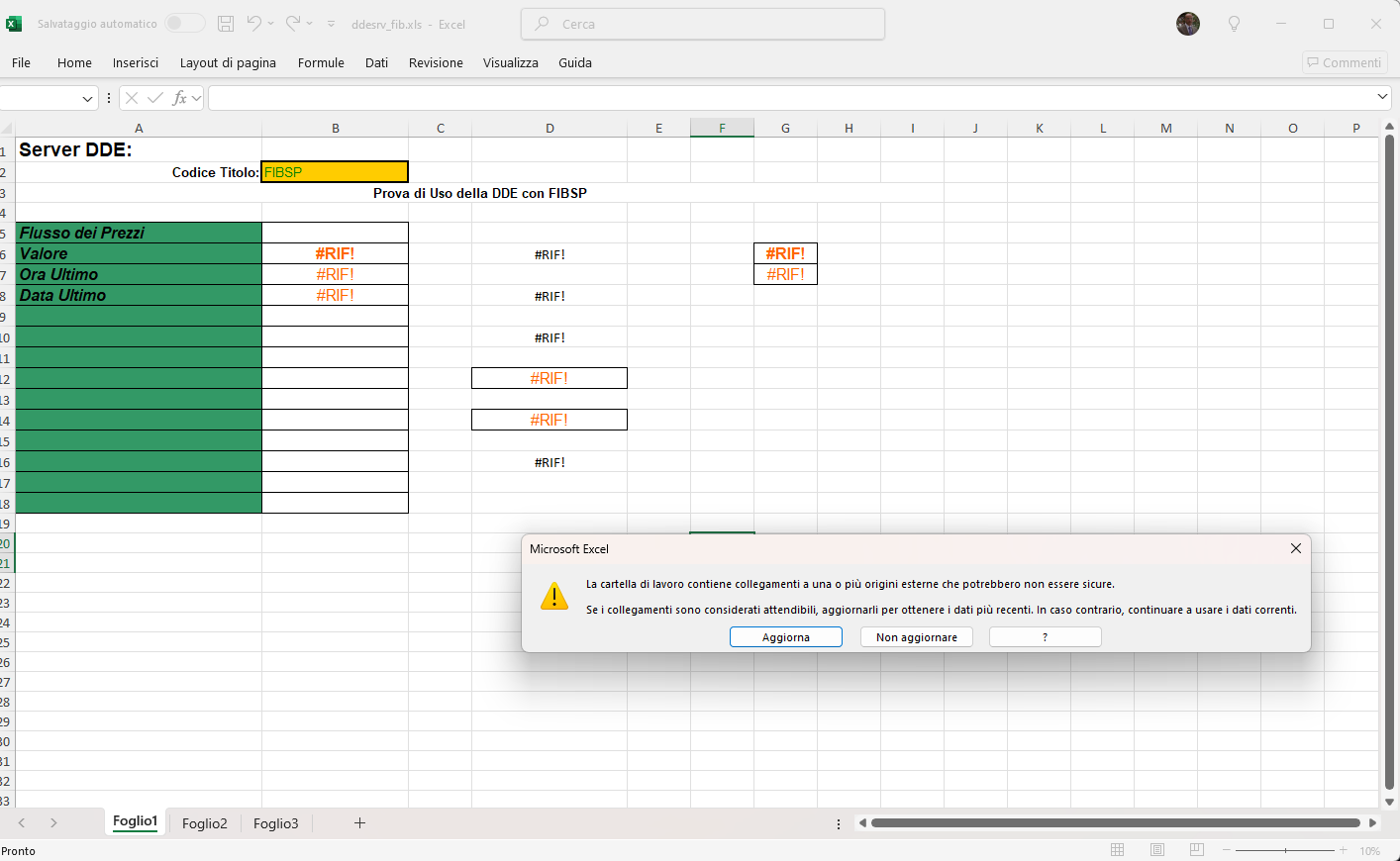Screen dimensions: 1400x861
Task: Redo the last action
Action: [x=293, y=24]
